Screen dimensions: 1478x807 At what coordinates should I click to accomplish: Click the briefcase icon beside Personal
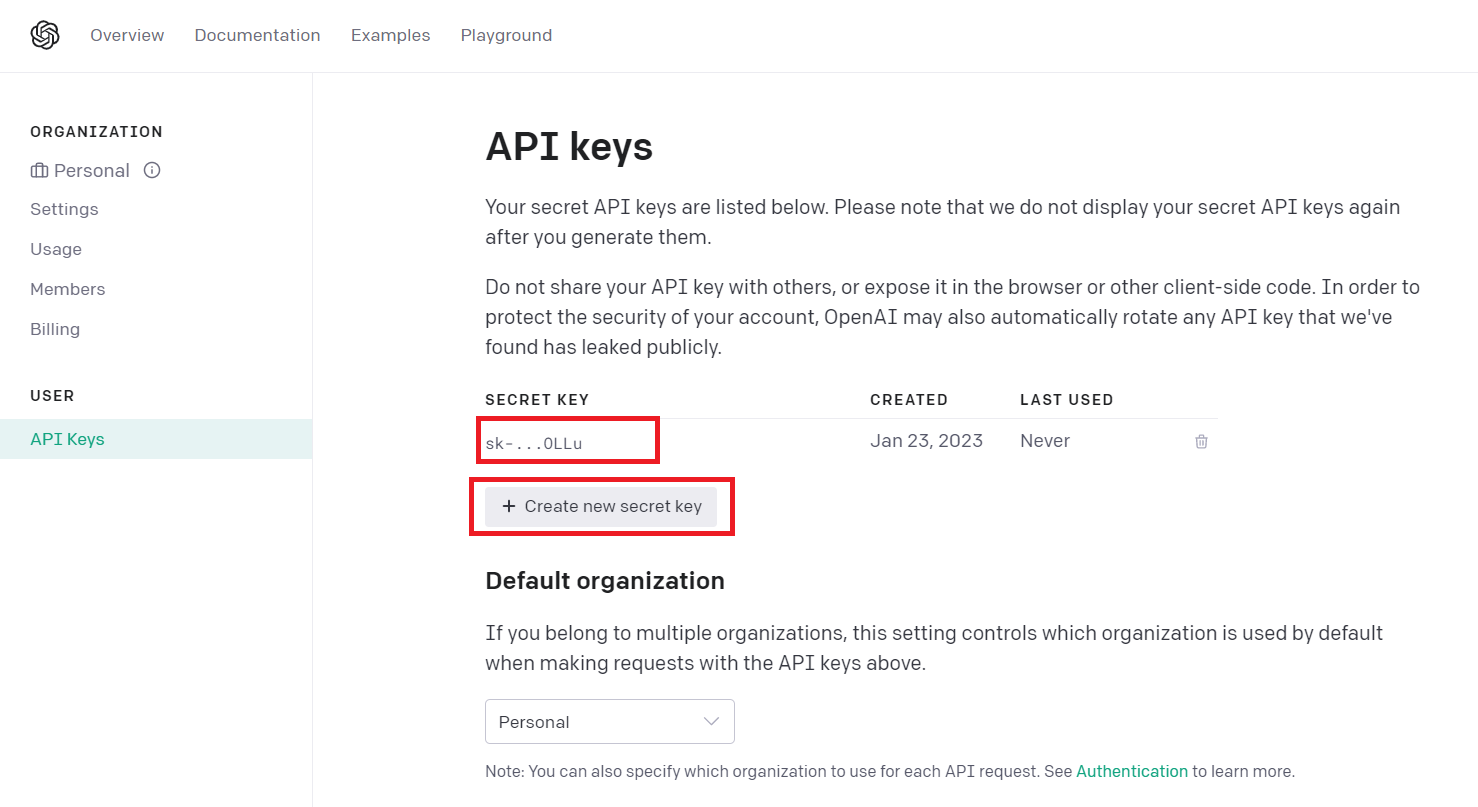coord(40,171)
